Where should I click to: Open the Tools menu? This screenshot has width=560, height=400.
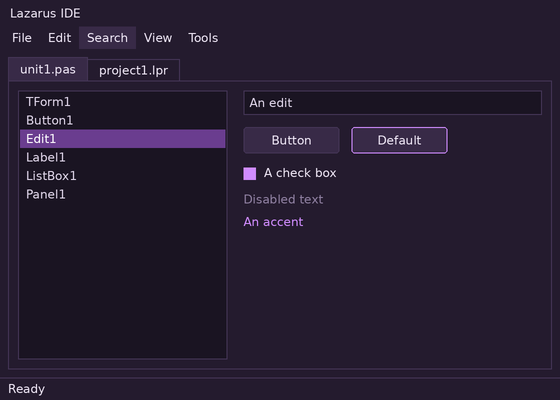click(x=203, y=38)
